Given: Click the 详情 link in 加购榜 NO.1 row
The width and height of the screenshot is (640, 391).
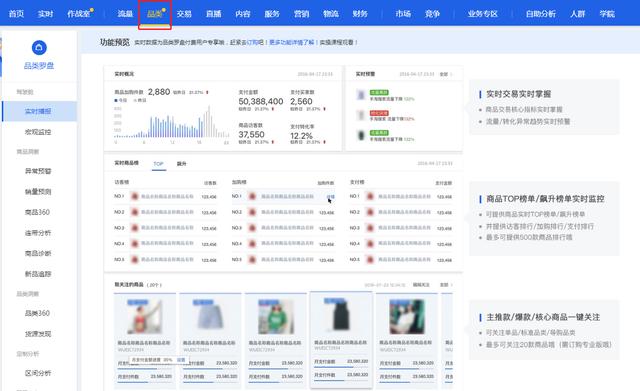Looking at the screenshot, I should [x=331, y=197].
